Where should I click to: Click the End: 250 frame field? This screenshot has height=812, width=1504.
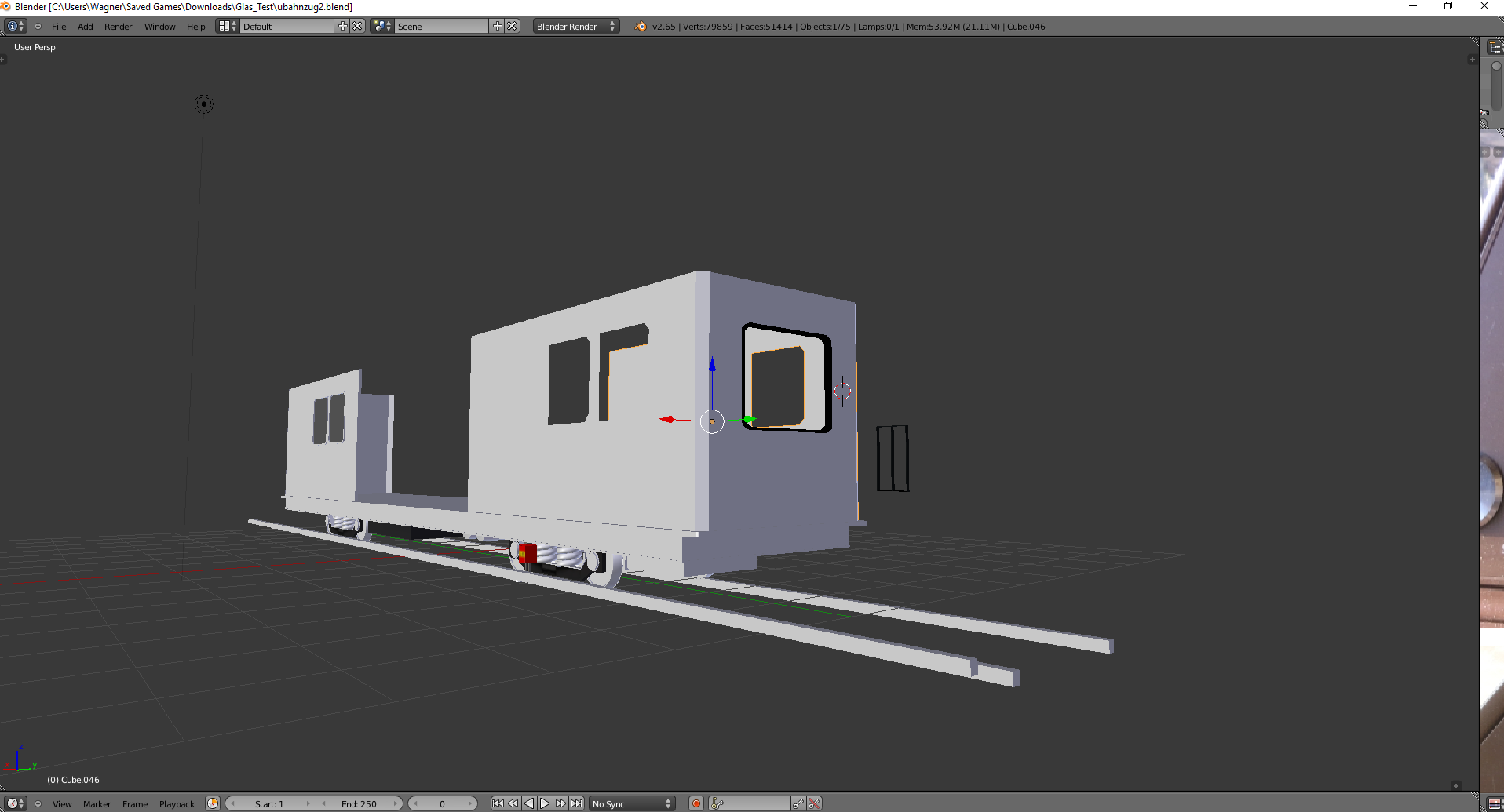click(x=360, y=803)
